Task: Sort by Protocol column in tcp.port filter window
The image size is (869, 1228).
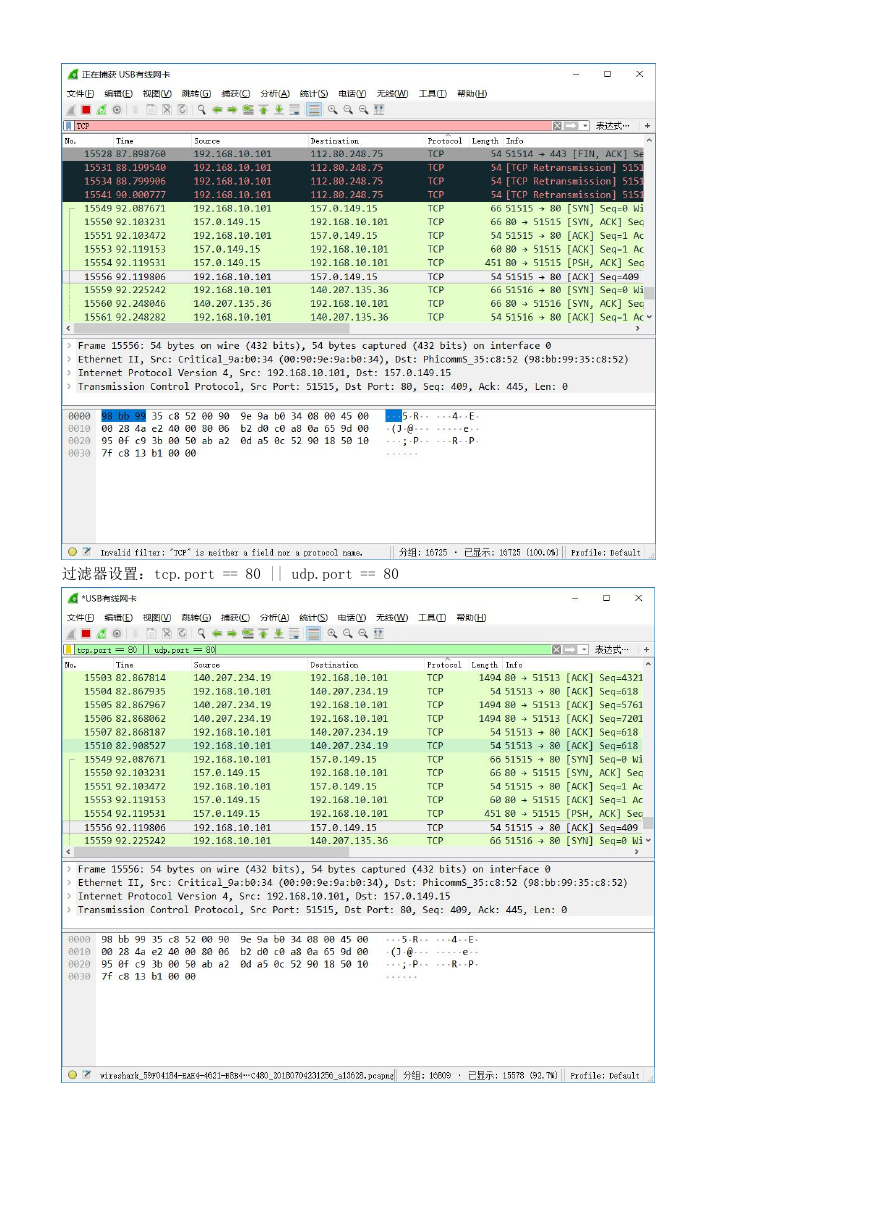Action: tap(445, 664)
